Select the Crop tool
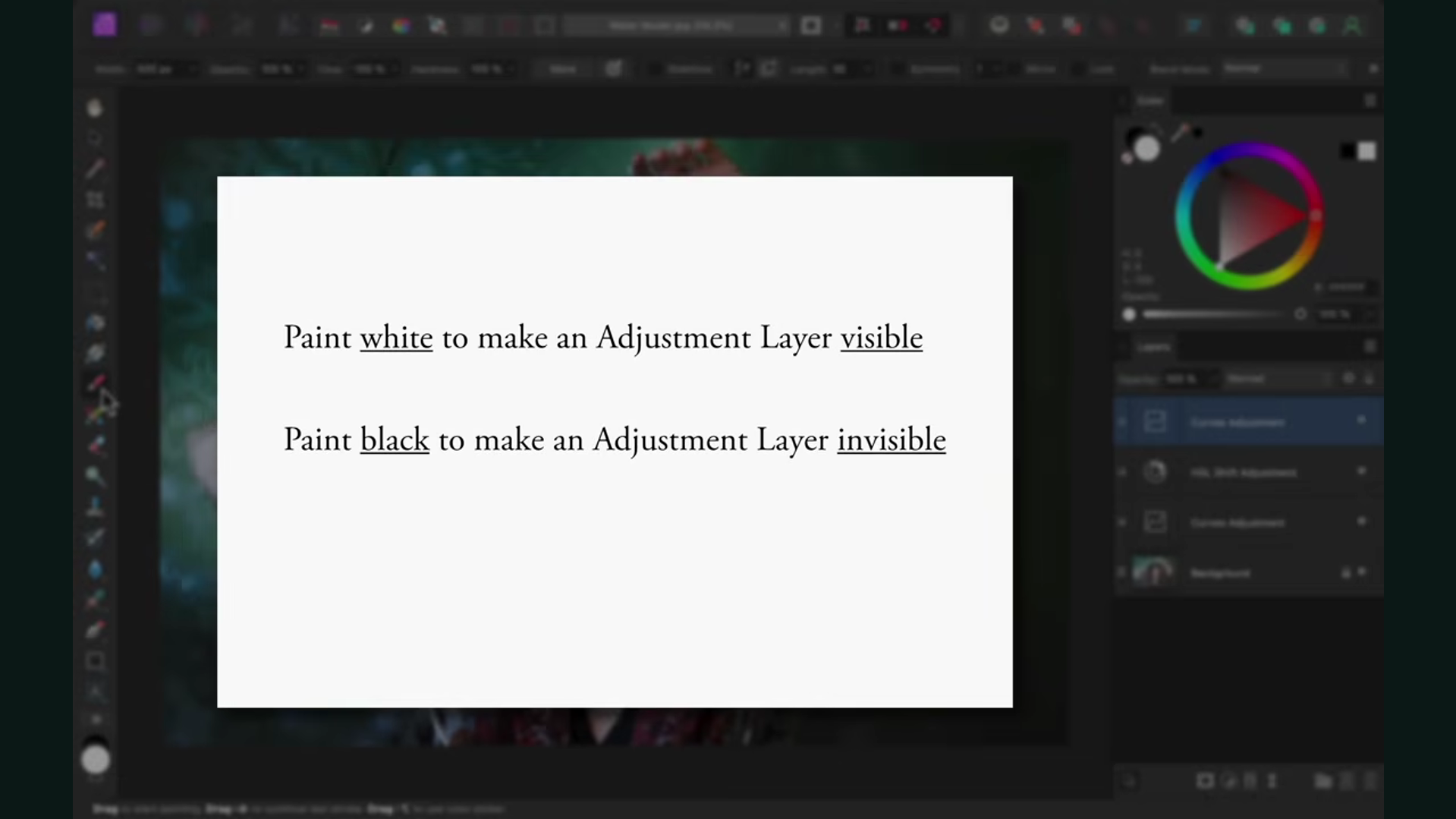Screen dimensions: 1456x819 95,200
